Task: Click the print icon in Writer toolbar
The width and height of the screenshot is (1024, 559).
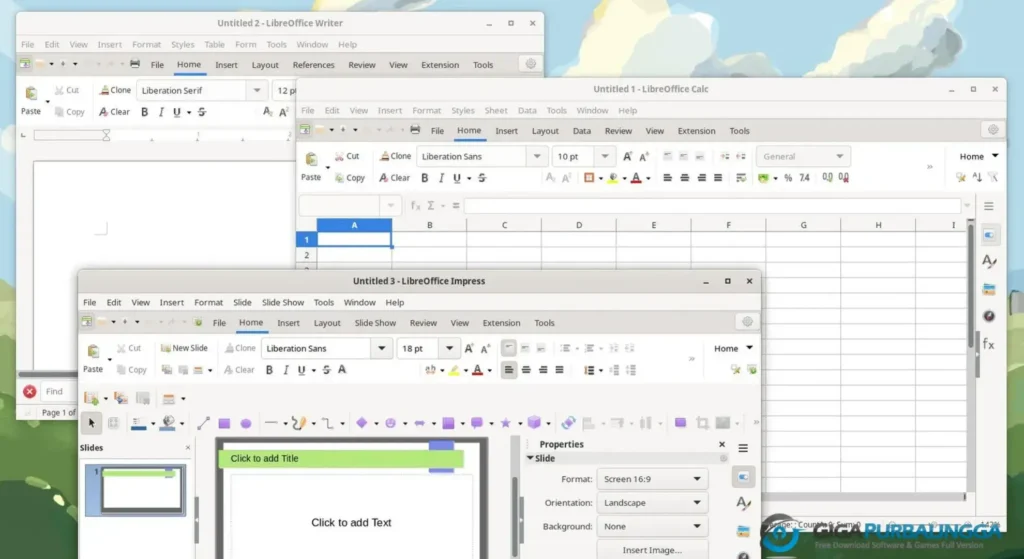Action: [135, 64]
